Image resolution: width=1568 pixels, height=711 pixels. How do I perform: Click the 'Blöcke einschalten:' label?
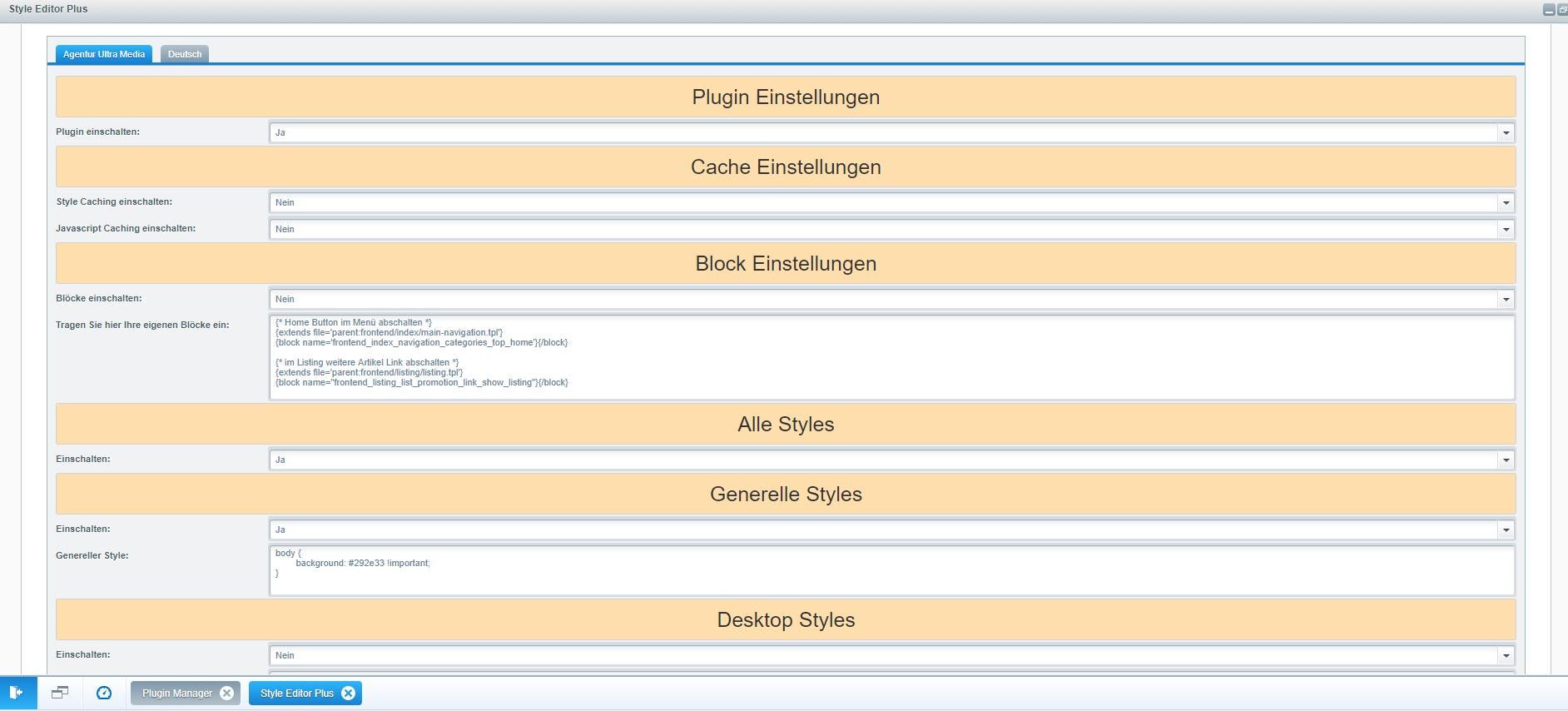click(98, 298)
